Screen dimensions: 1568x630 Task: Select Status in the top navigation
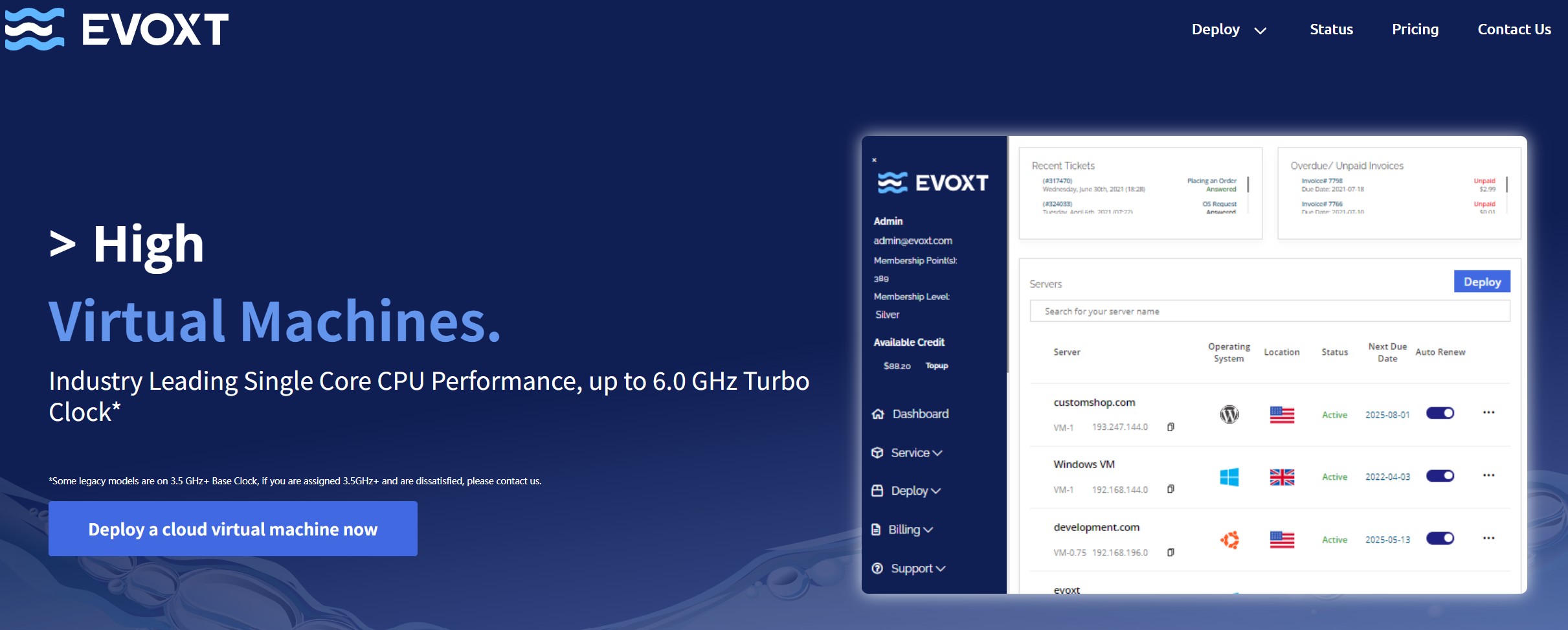pos(1330,29)
